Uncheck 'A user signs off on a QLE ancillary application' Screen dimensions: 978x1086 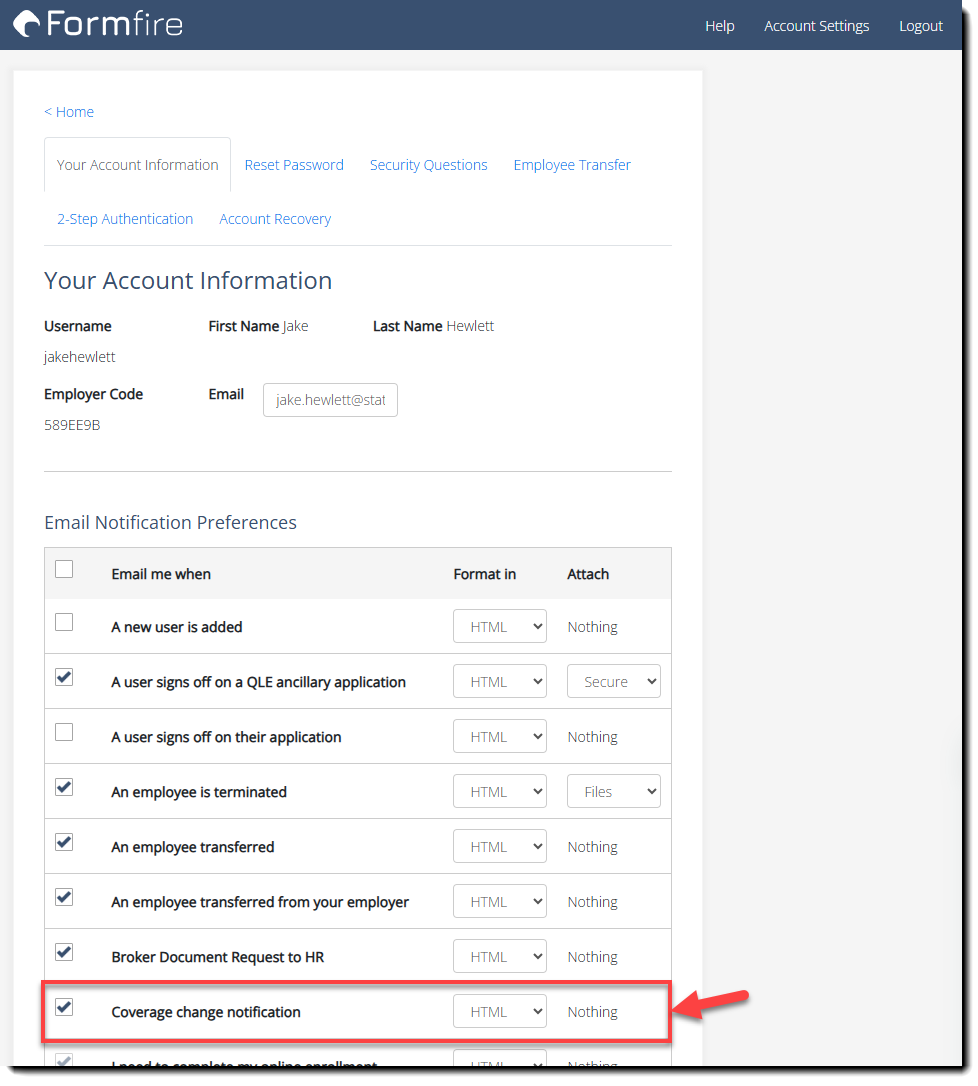63,676
